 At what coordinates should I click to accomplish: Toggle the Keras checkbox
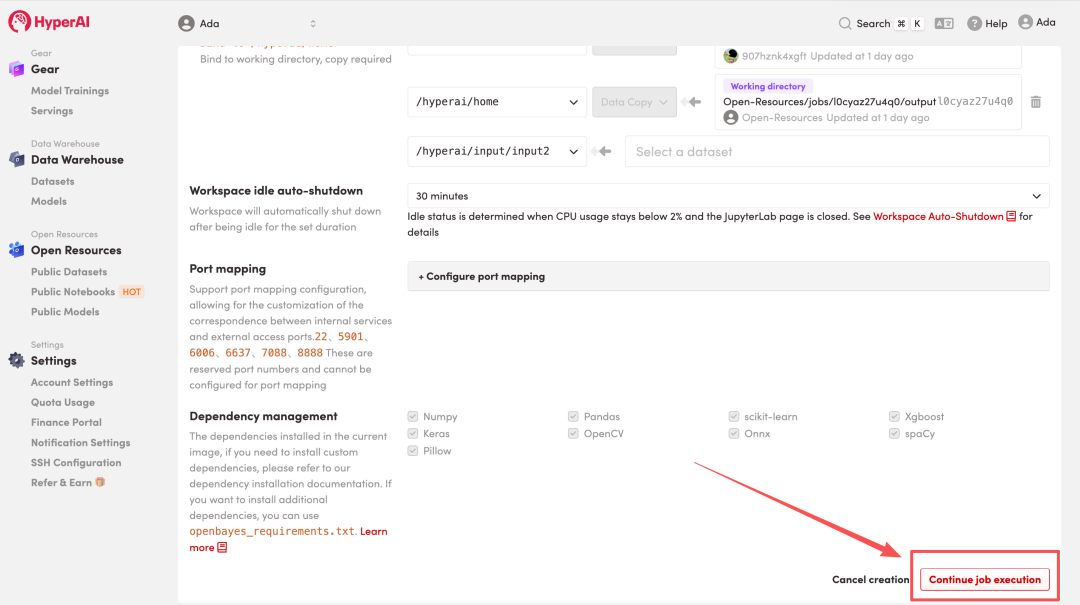(x=413, y=433)
